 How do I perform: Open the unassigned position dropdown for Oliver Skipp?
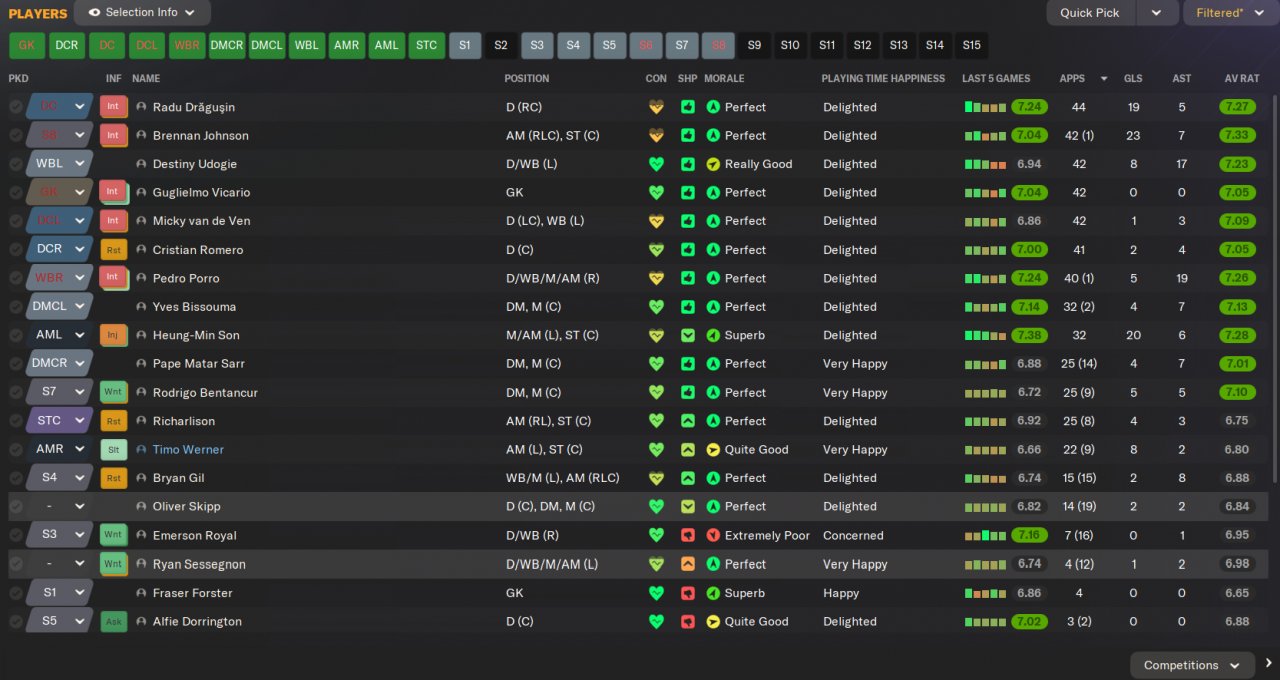click(x=59, y=507)
